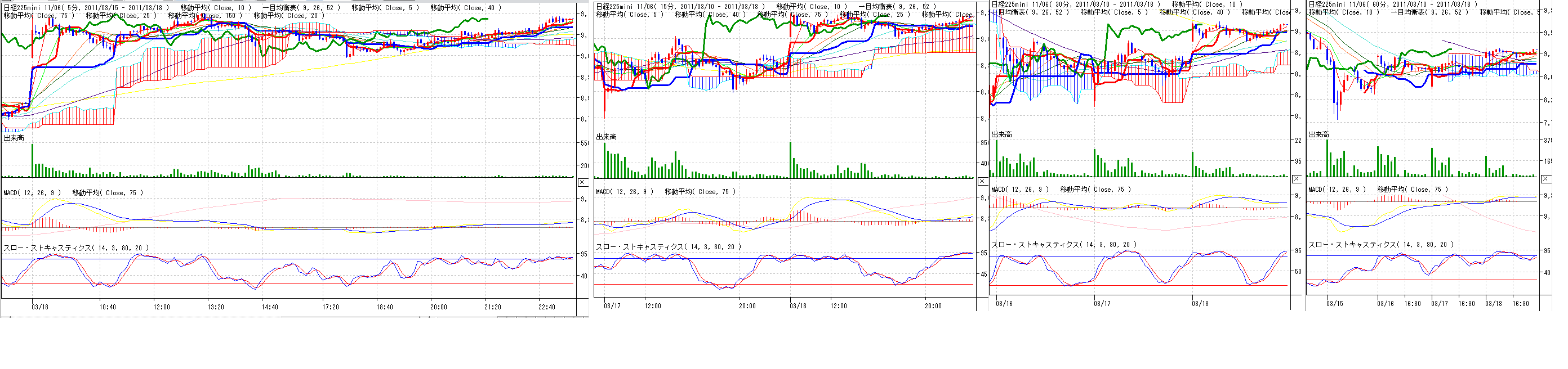
Task: Close the MACD panel on the 15分 chart
Action: (x=982, y=181)
